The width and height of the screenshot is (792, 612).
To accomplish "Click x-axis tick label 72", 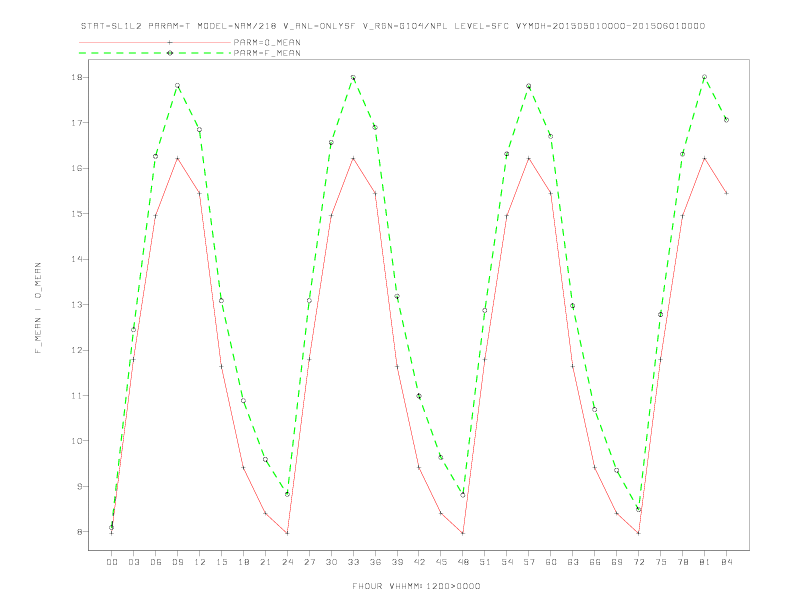I will tap(639, 562).
